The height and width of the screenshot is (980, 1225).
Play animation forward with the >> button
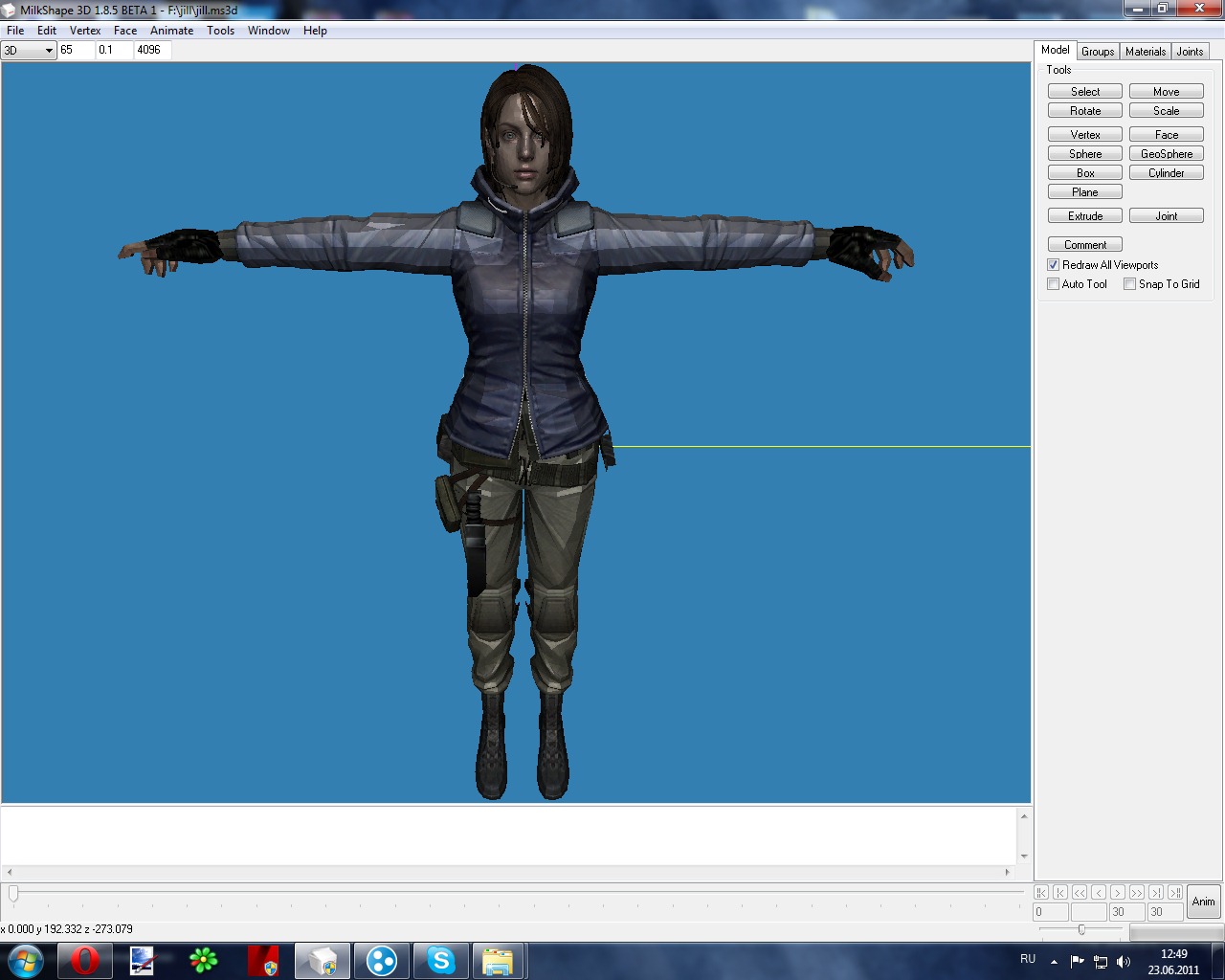(x=1137, y=892)
